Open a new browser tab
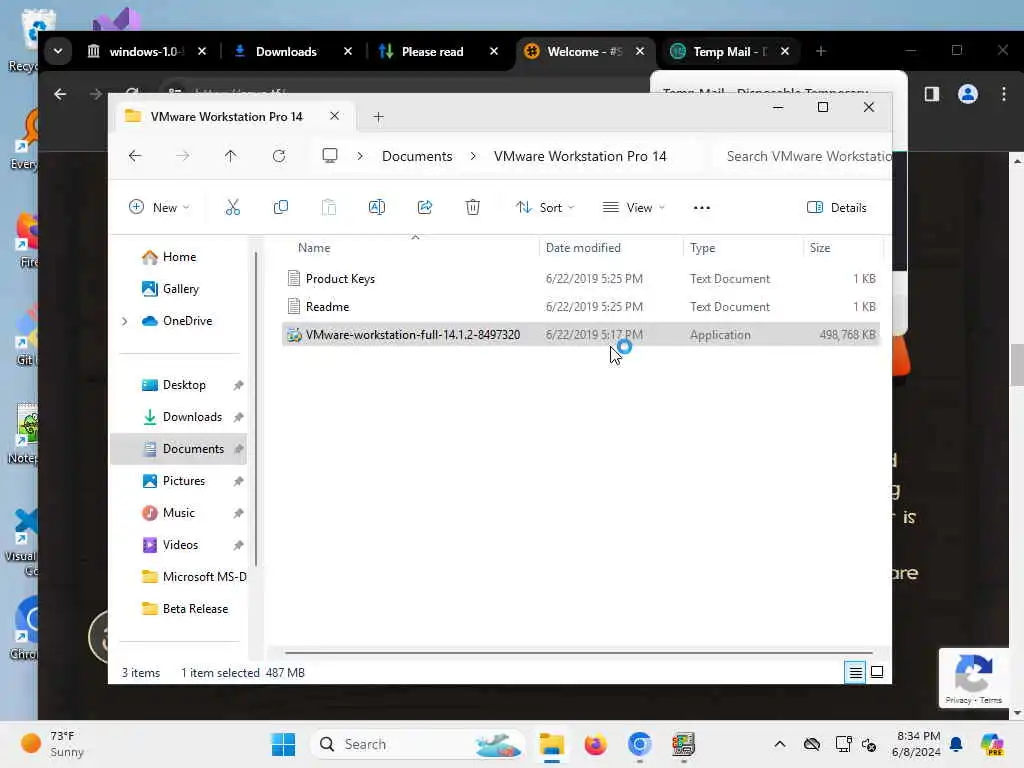The image size is (1024, 768). (x=821, y=51)
